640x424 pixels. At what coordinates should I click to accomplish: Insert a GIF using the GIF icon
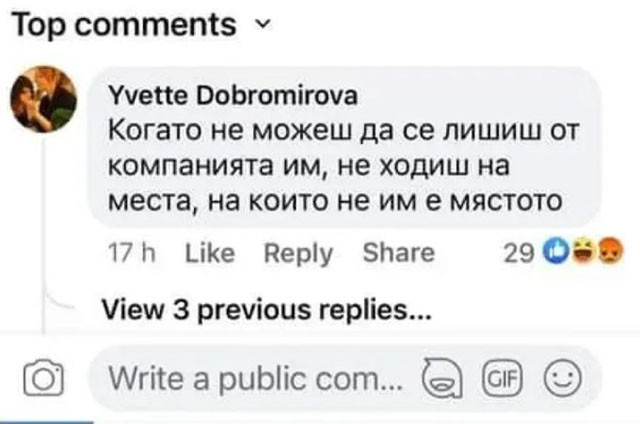(x=499, y=380)
